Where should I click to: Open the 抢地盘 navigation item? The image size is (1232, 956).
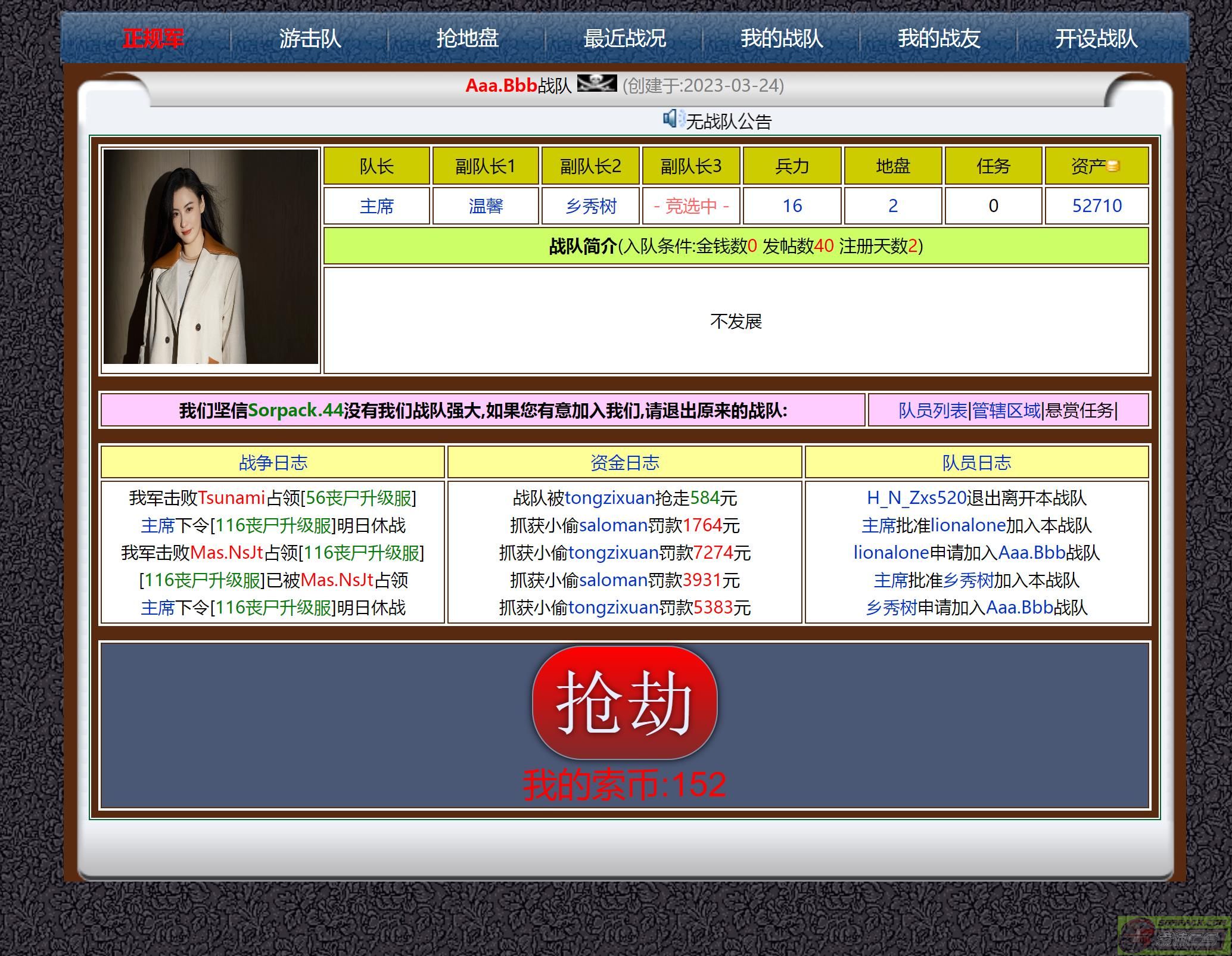pyautogui.click(x=467, y=39)
